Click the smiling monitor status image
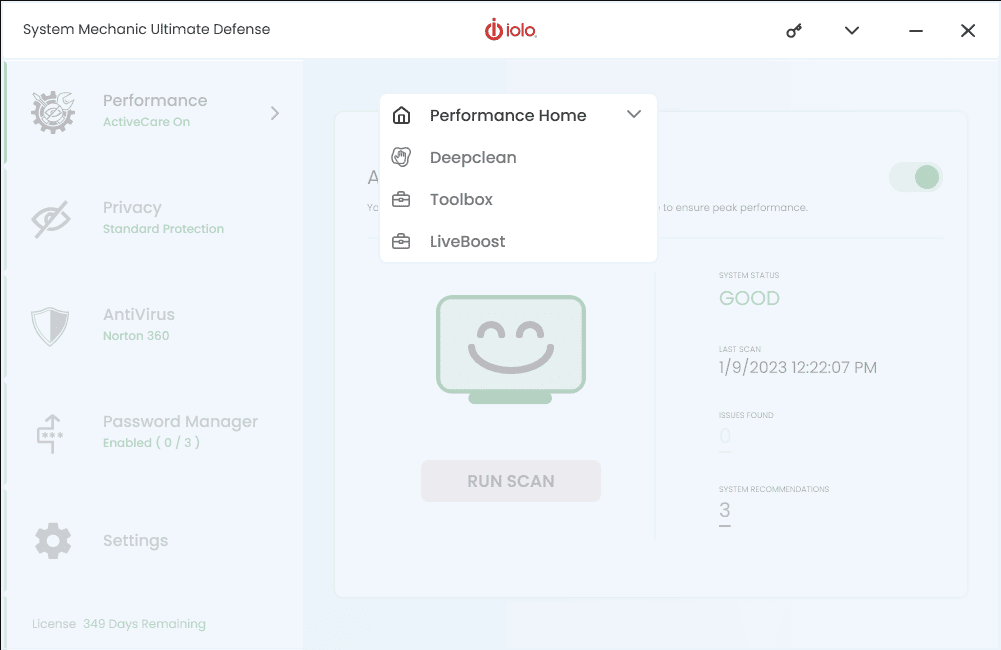1001x650 pixels. pyautogui.click(x=511, y=349)
